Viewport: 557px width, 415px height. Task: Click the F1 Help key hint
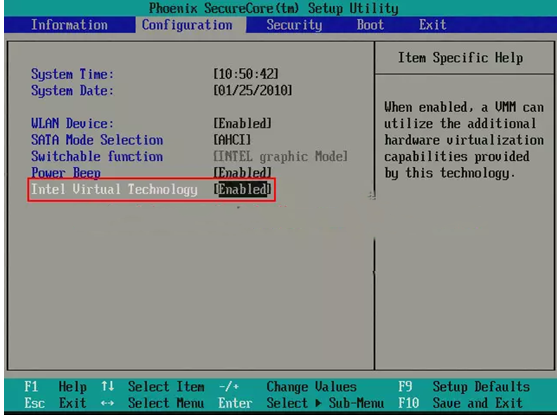pos(55,387)
